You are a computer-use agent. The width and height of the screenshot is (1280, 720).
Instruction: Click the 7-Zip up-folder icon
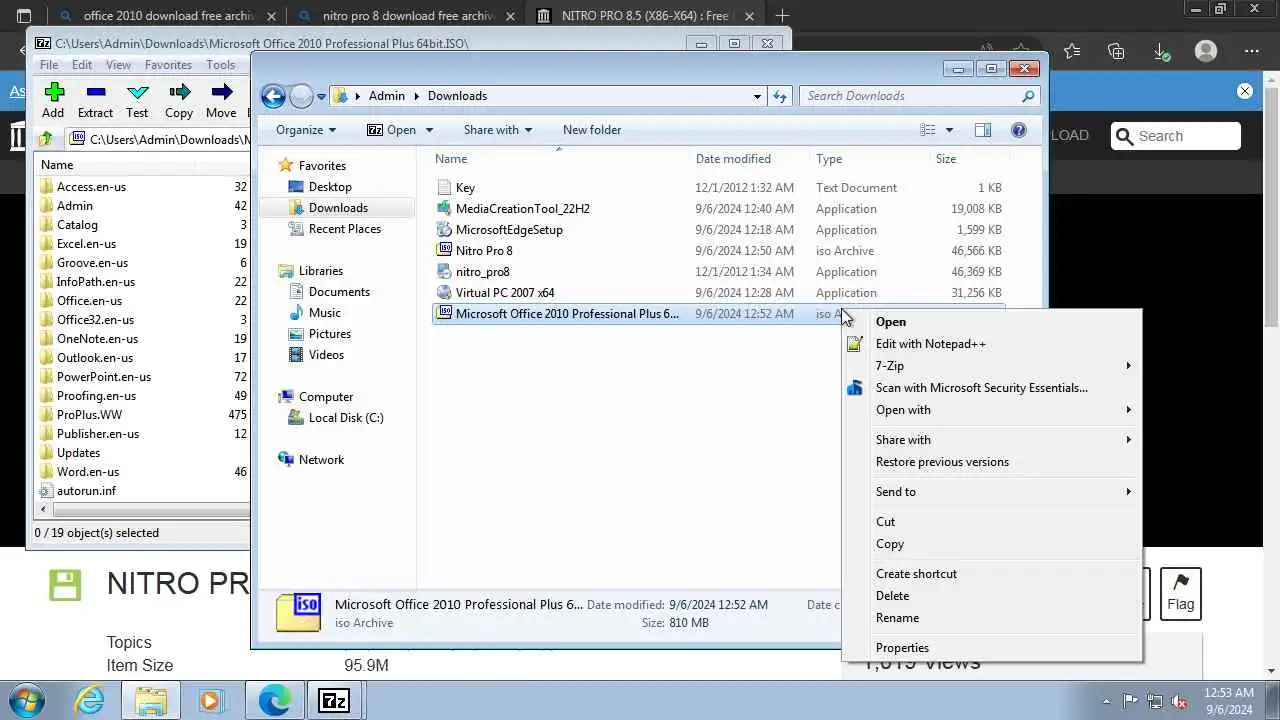pos(46,139)
